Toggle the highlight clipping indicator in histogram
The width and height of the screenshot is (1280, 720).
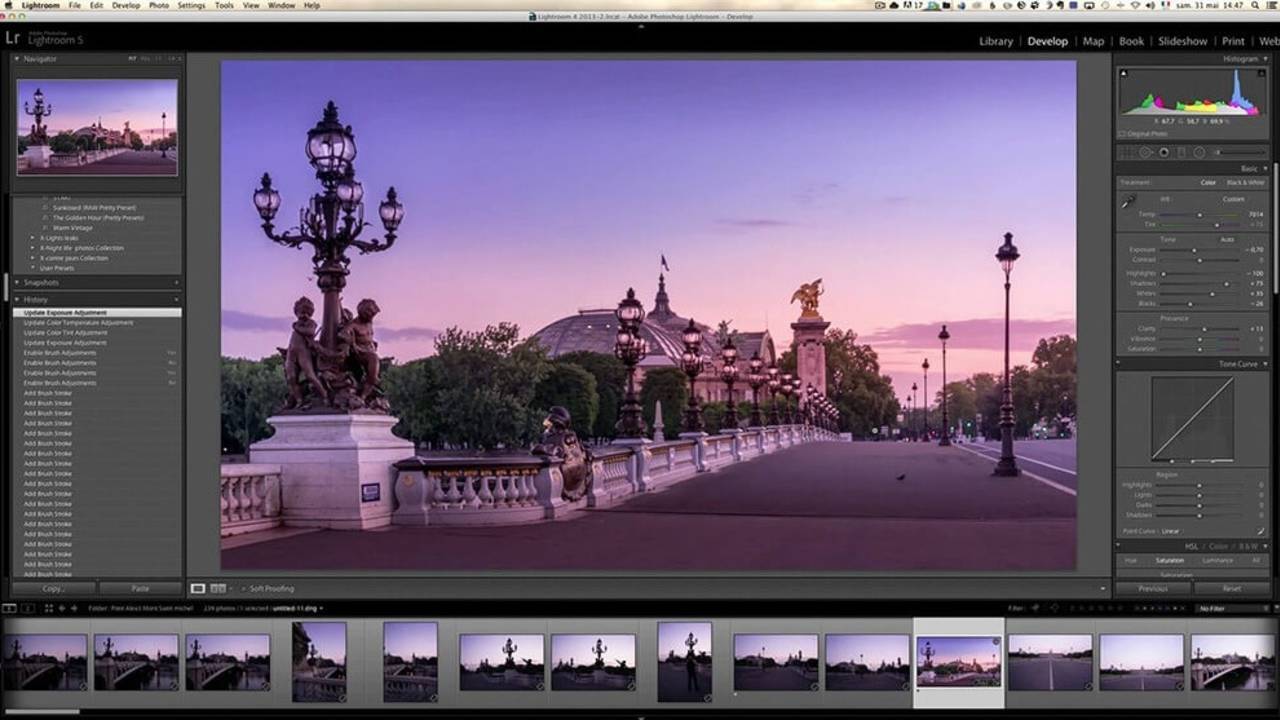[x=1262, y=73]
